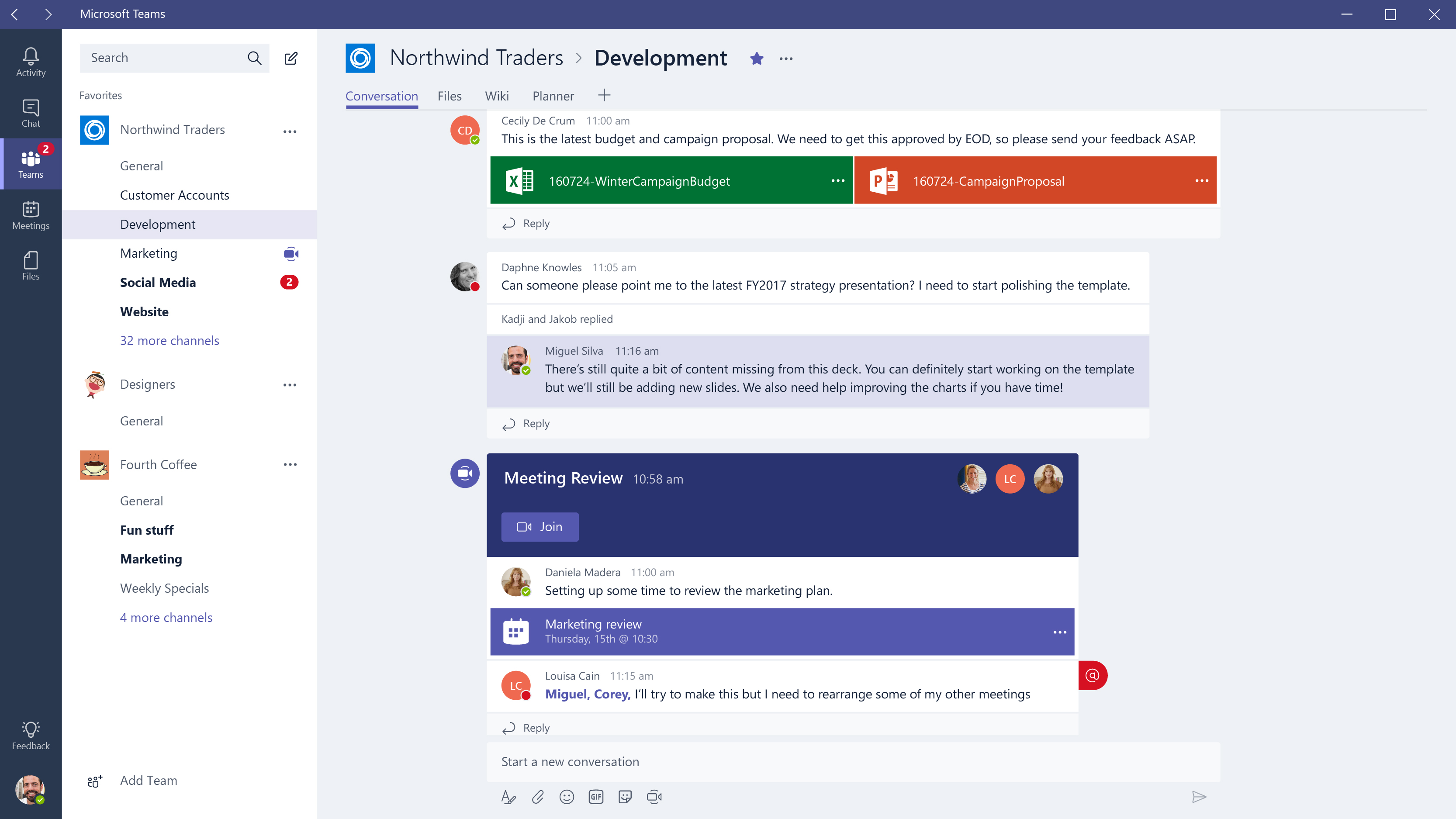This screenshot has height=819, width=1456.
Task: Open emoji picker icon in message bar
Action: 567,797
